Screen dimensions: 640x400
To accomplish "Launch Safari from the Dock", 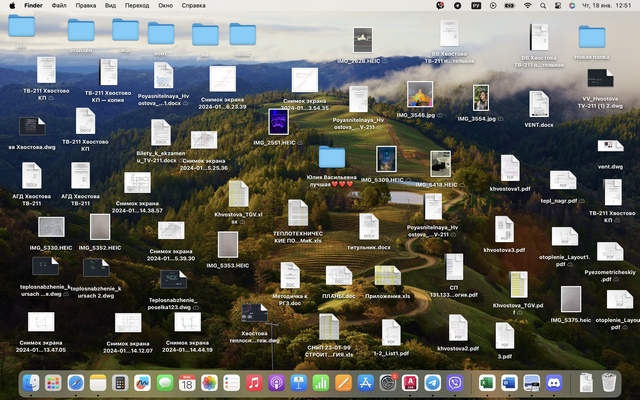I will [x=76, y=383].
